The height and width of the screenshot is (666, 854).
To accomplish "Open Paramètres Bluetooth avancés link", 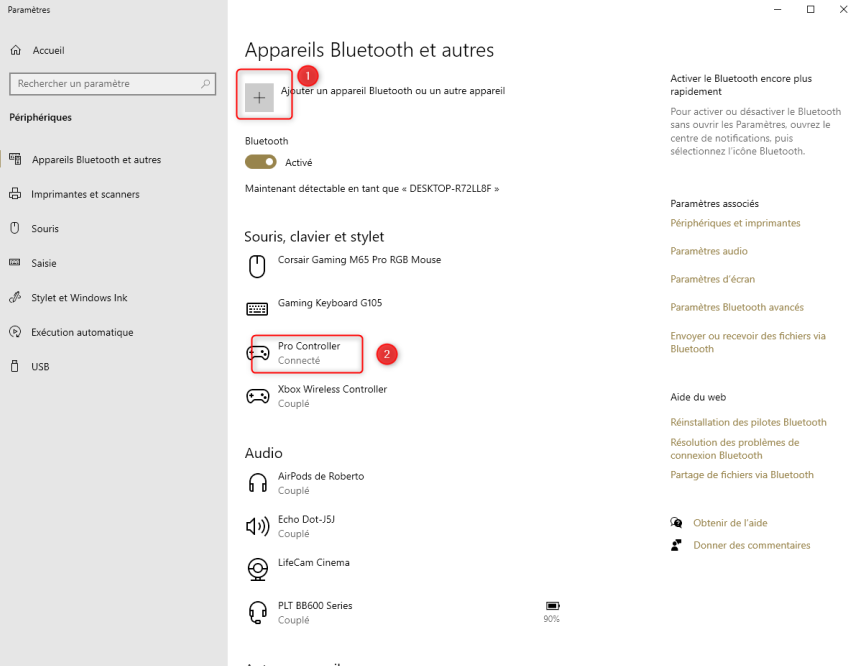I will click(737, 307).
